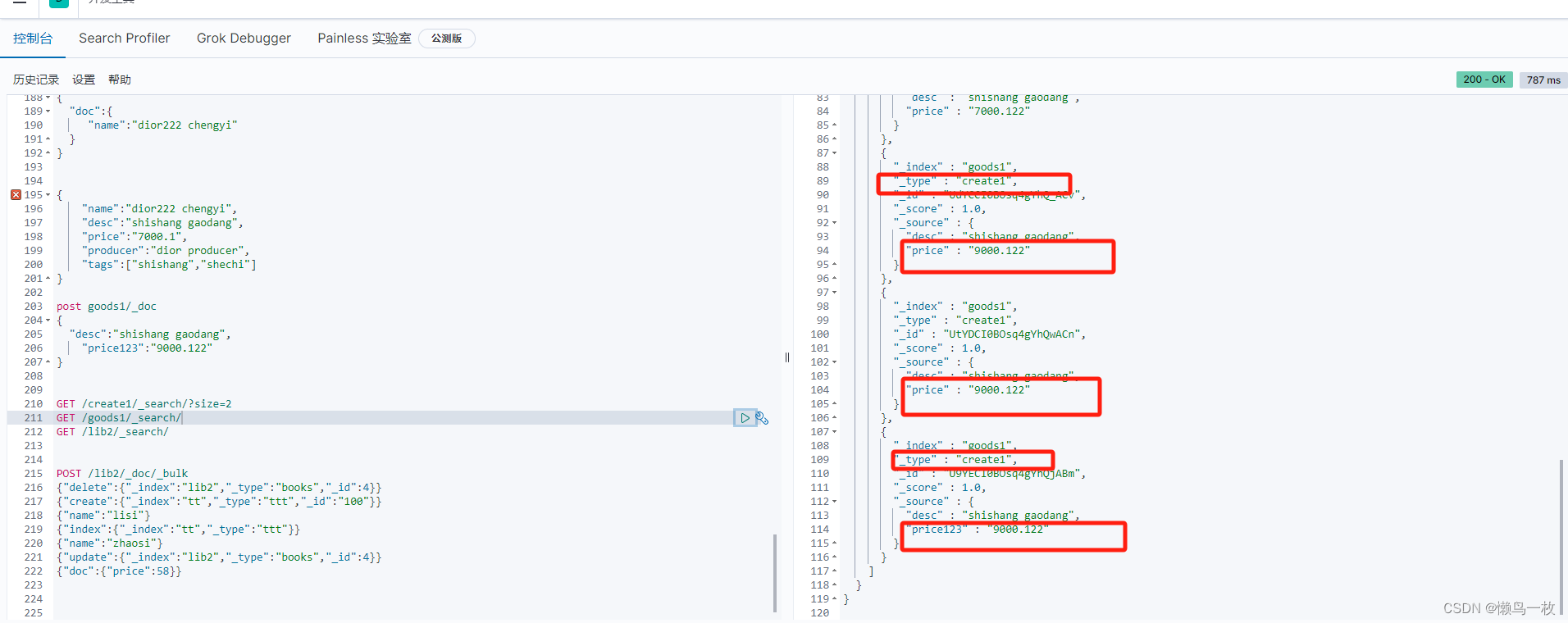Click the "price123":"9000.122" editor line
Screen dimensions: 1568x623
pyautogui.click(x=147, y=348)
